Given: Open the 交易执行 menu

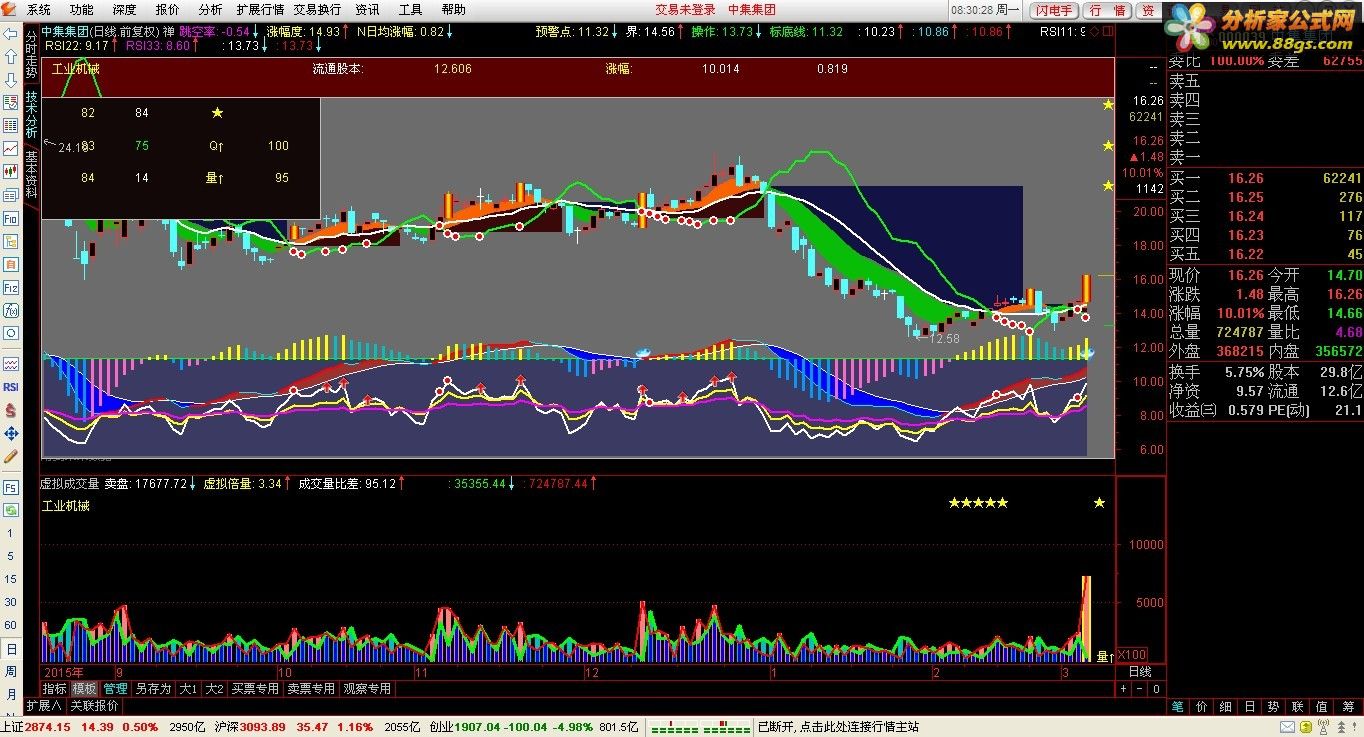Looking at the screenshot, I should coord(317,9).
